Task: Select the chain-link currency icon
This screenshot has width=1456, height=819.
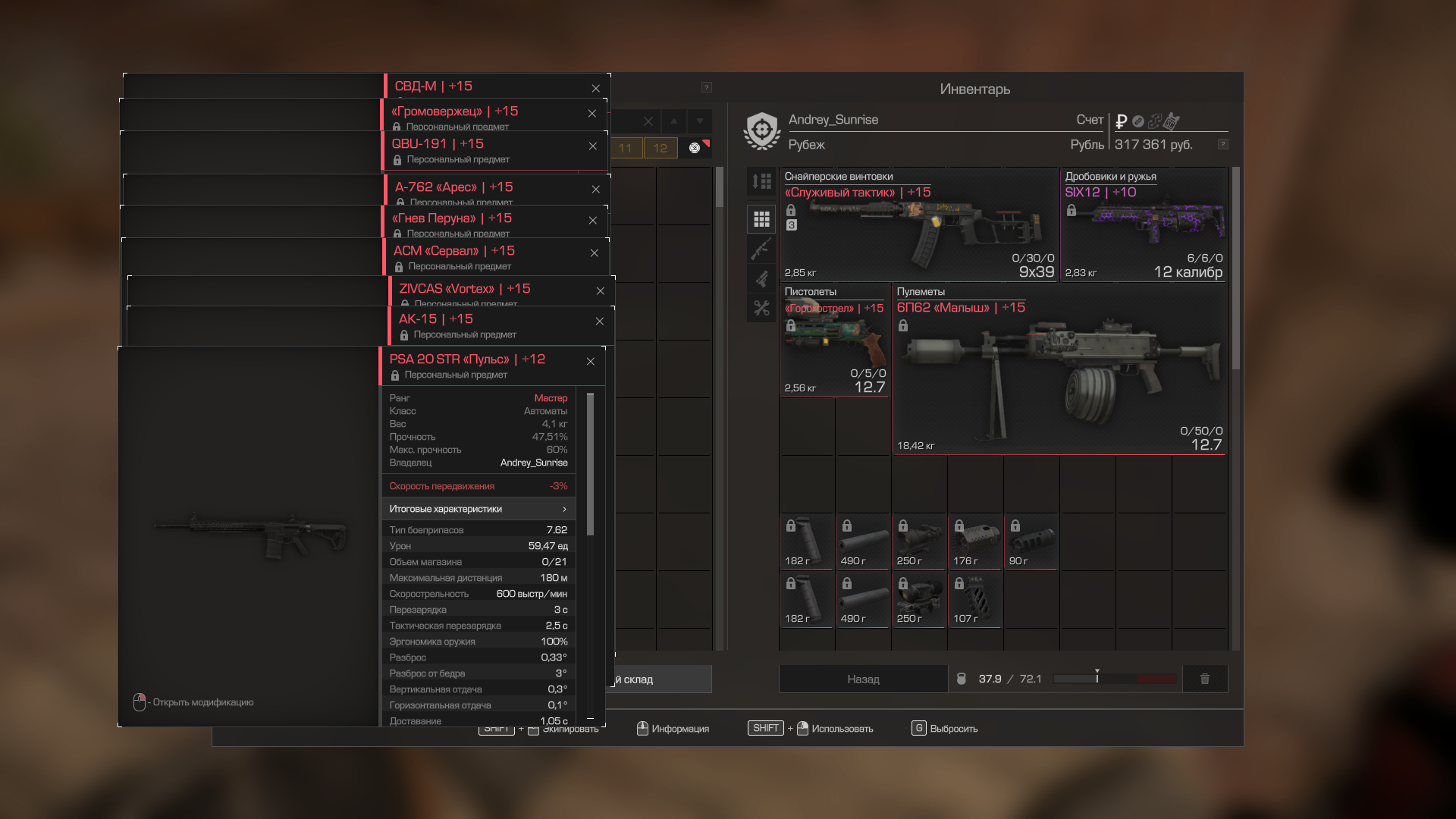Action: pyautogui.click(x=1154, y=121)
